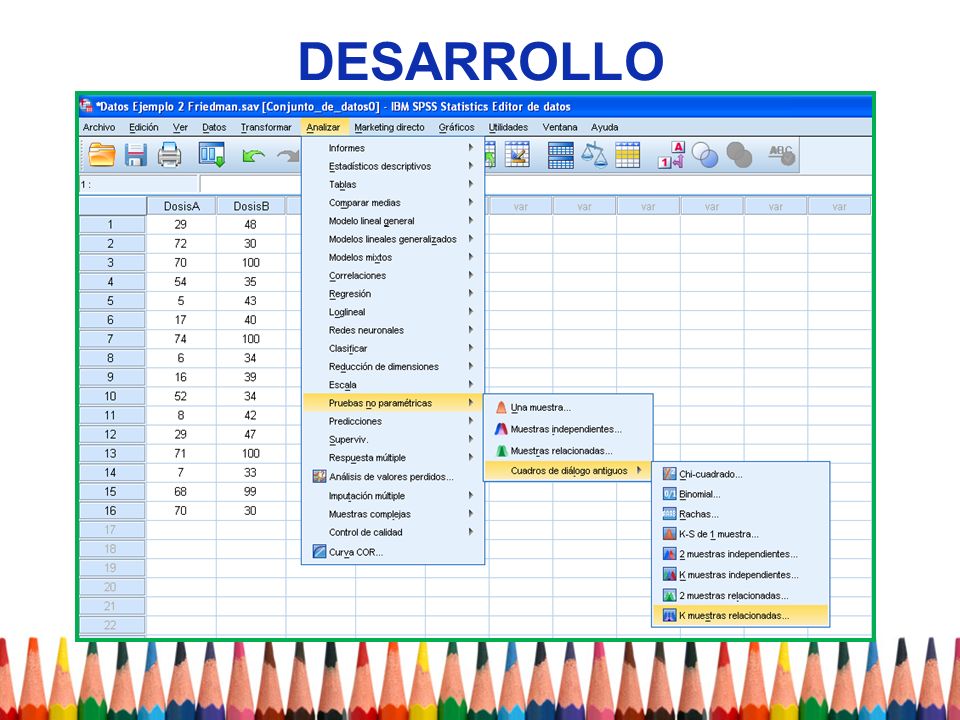960x720 pixels.
Task: Expand the Informes submenu
Action: coord(393,148)
